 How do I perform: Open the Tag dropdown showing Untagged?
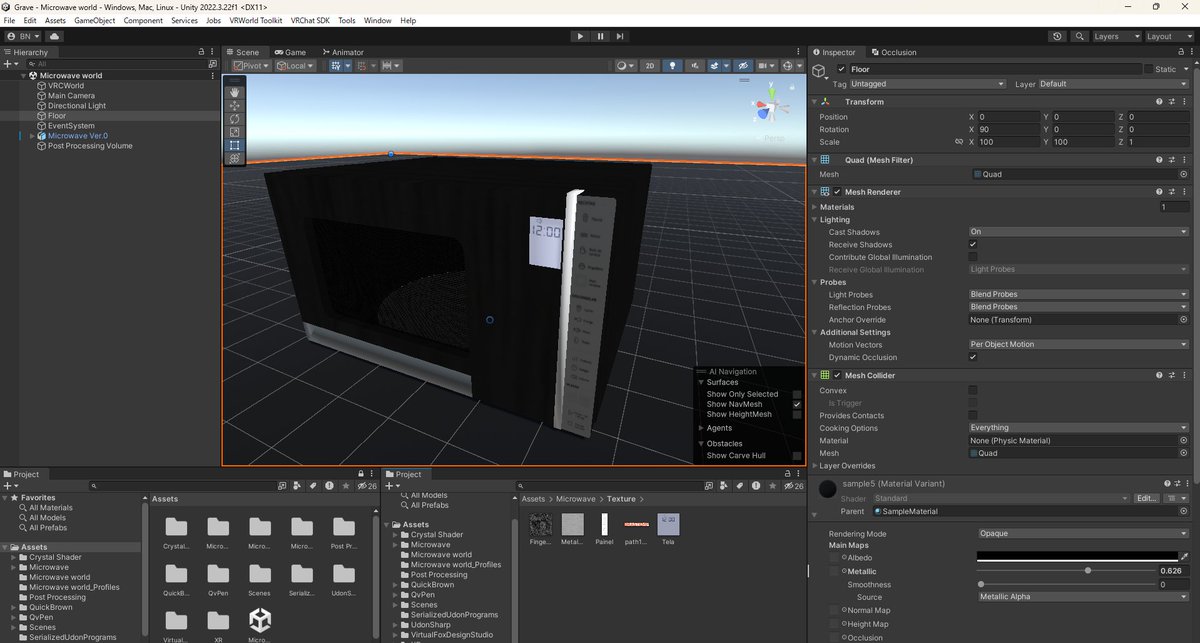click(927, 84)
